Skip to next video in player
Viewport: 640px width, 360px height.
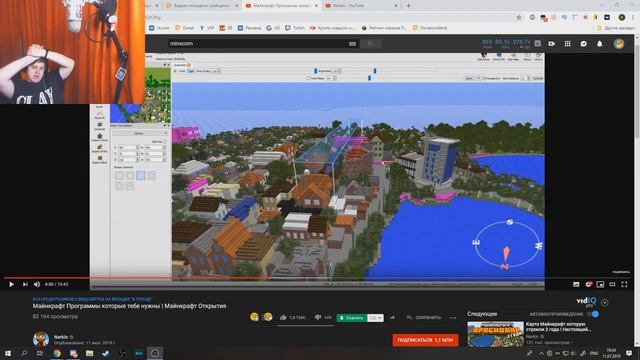tap(25, 284)
